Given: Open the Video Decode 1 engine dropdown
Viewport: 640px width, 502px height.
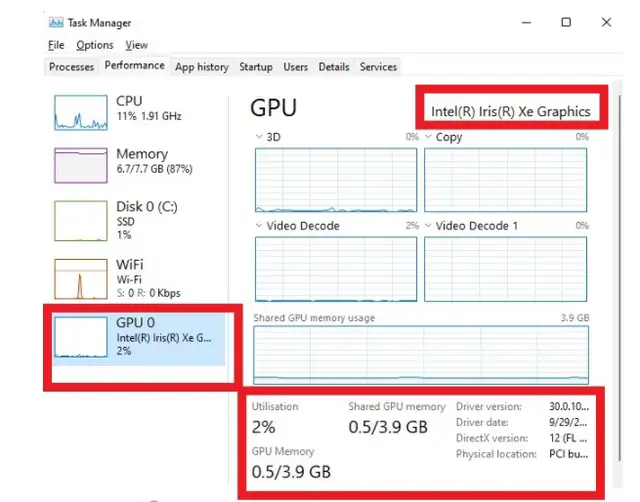Looking at the screenshot, I should (x=428, y=225).
